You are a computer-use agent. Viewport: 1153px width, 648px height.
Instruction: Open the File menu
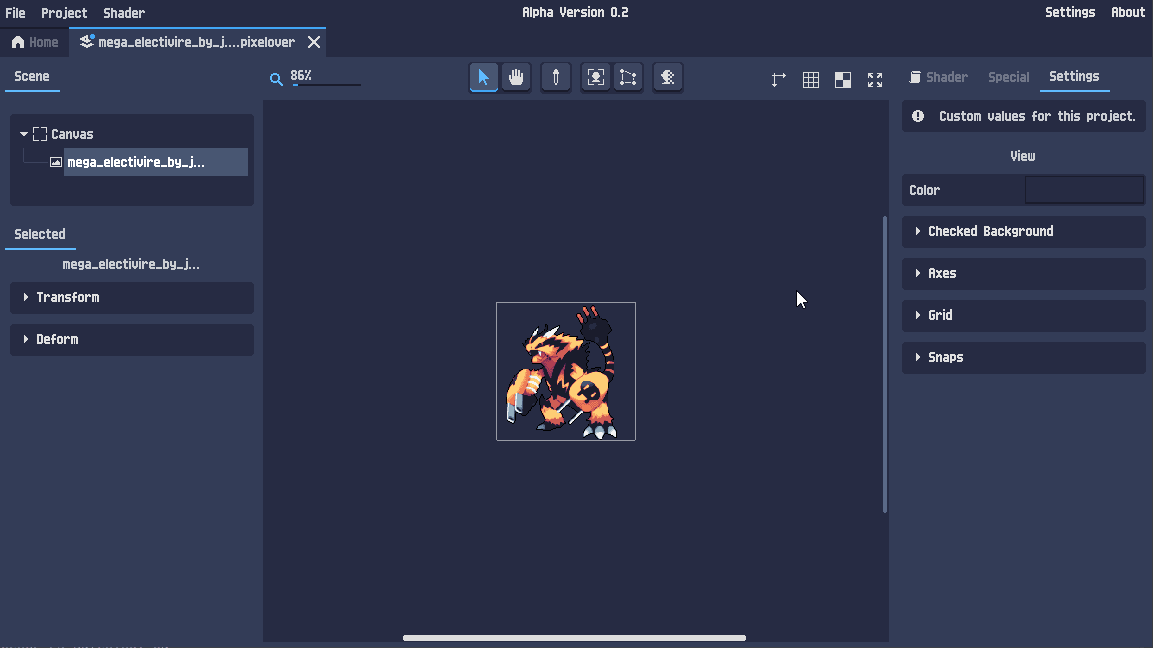click(x=15, y=13)
